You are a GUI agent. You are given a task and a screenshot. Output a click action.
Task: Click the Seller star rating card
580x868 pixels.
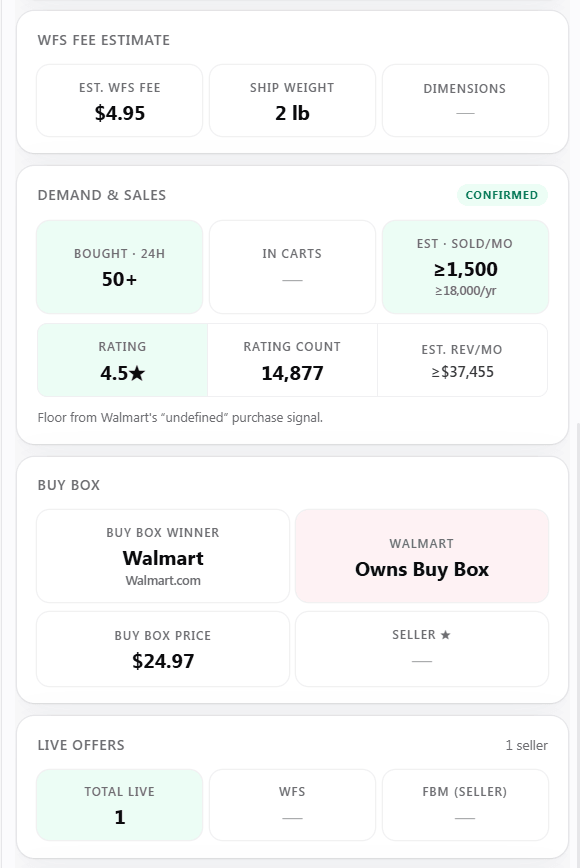(422, 649)
